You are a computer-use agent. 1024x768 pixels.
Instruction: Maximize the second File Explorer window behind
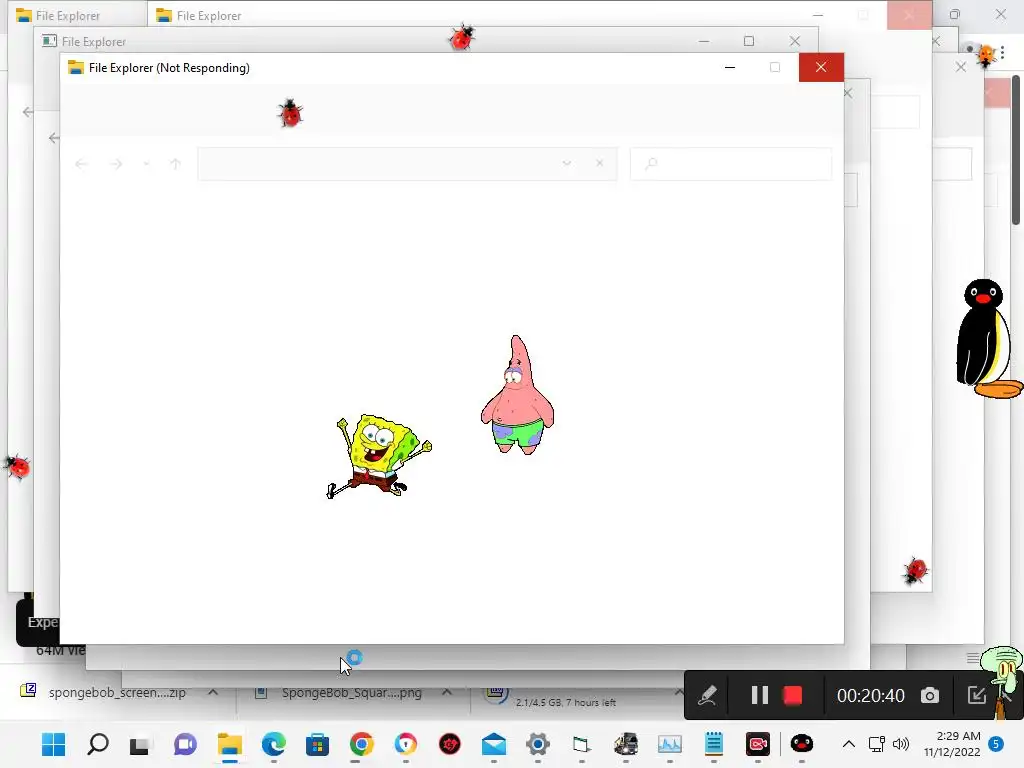click(749, 41)
